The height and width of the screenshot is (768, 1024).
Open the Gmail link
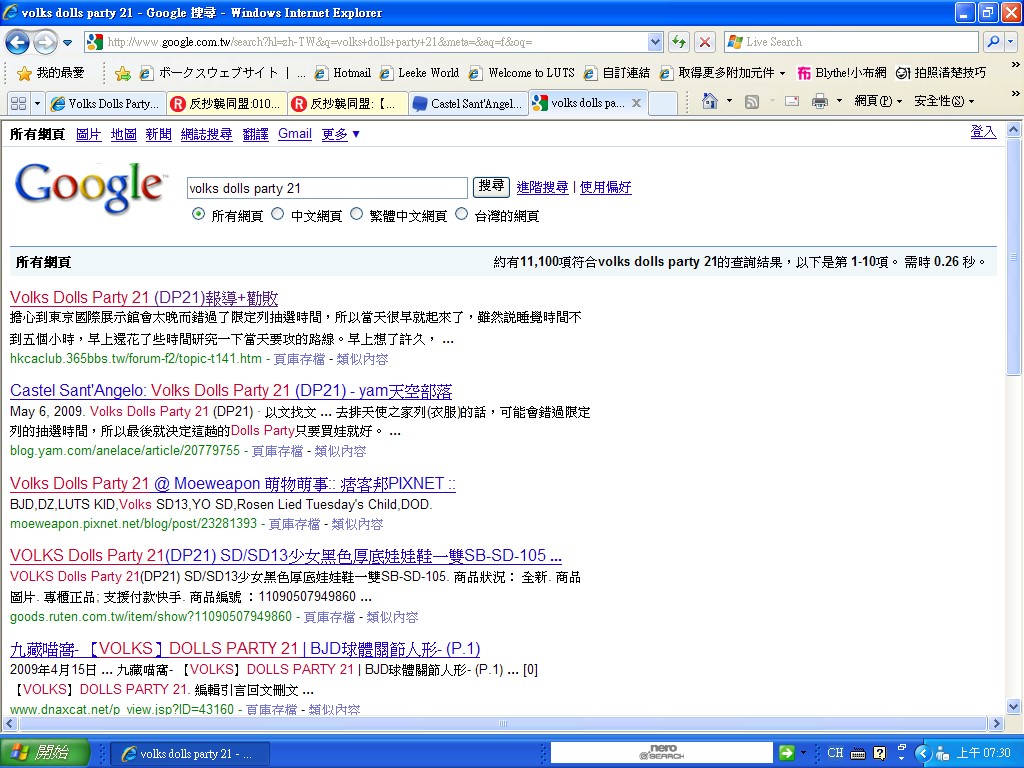295,134
